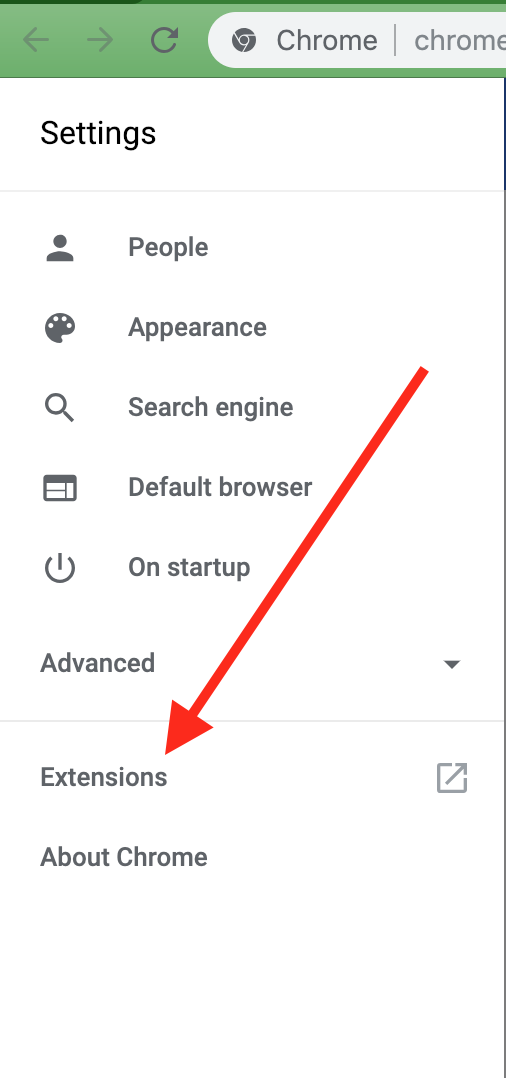Go back using the back arrow

pos(36,41)
